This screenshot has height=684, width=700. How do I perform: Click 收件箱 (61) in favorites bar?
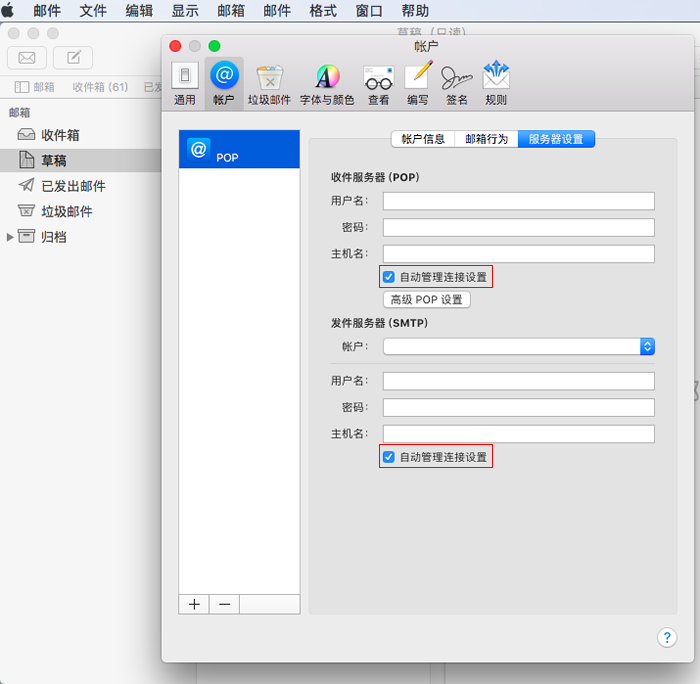click(x=100, y=87)
